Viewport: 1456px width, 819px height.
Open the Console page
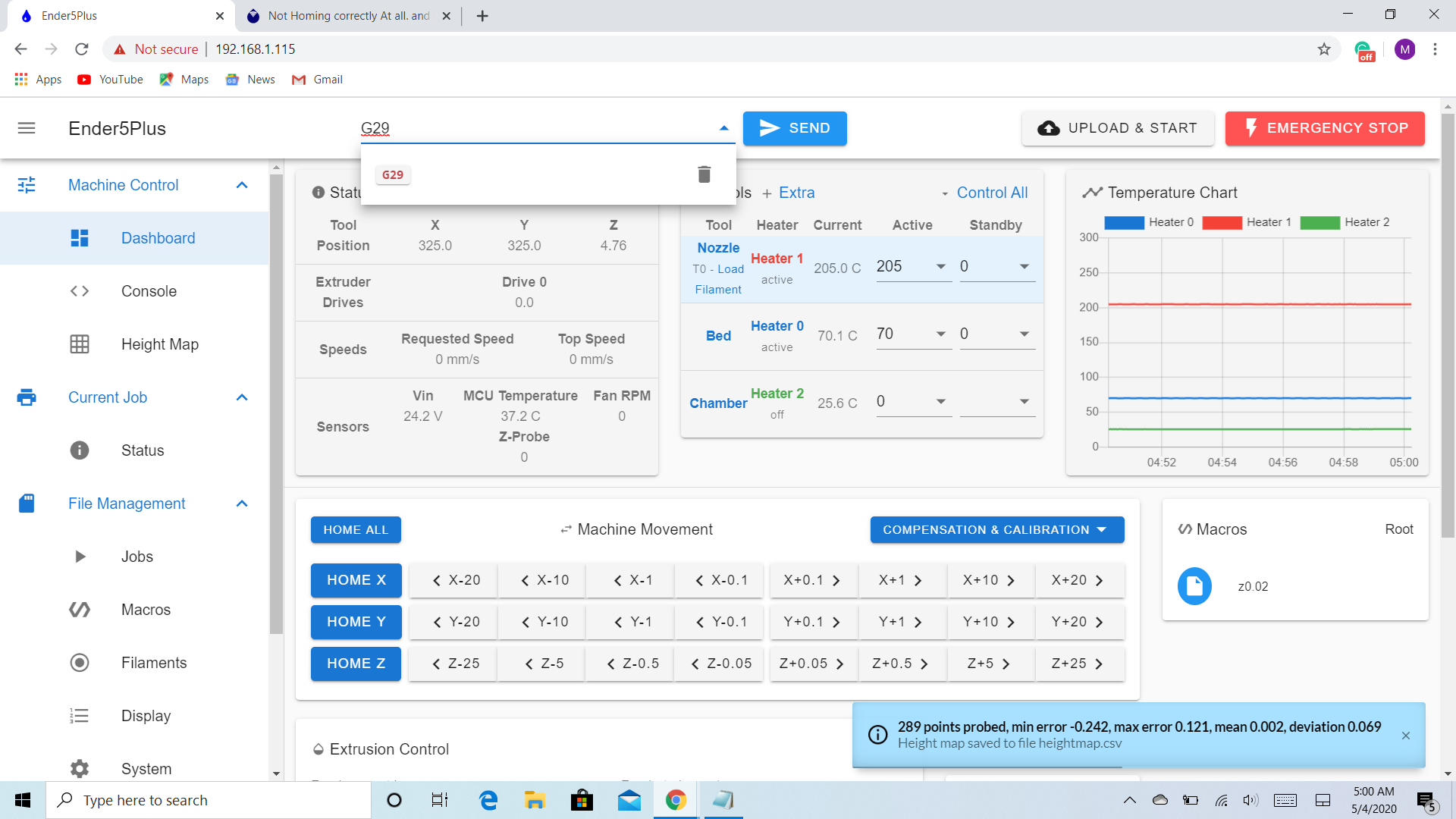[x=135, y=291]
